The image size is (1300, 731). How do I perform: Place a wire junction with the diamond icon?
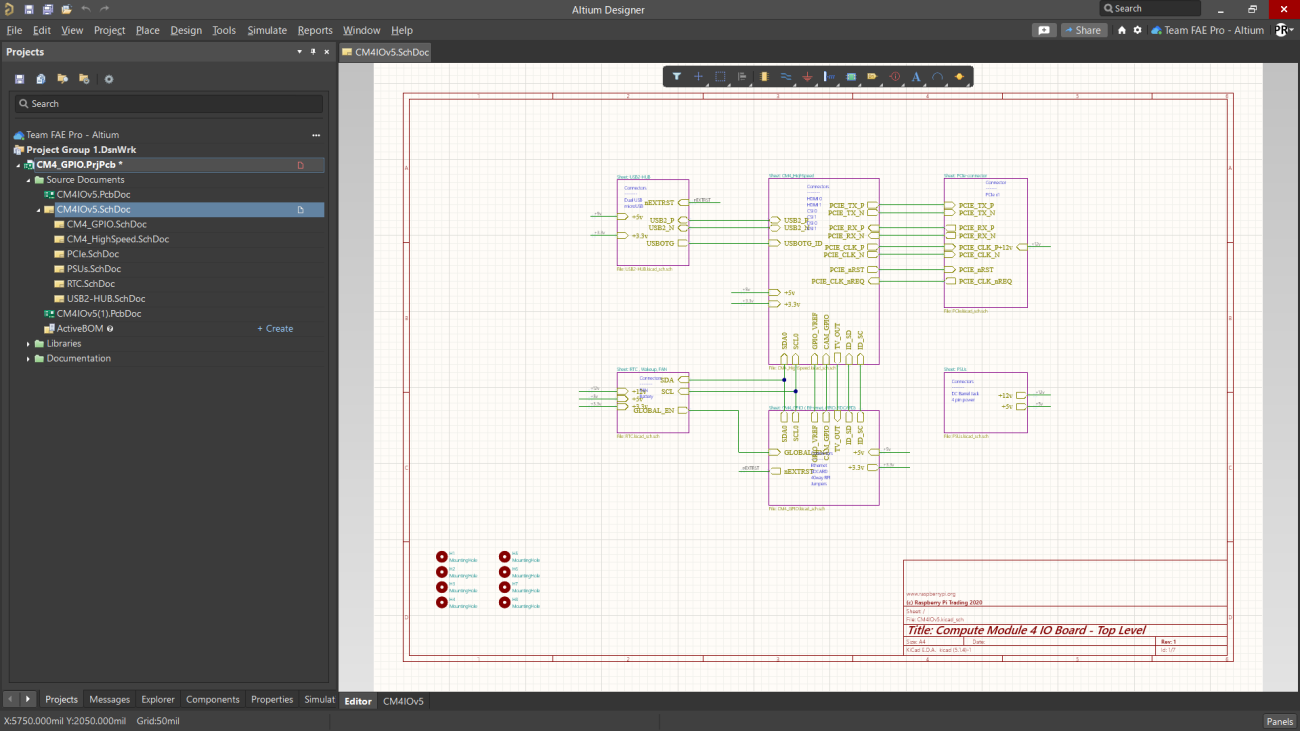(960, 76)
